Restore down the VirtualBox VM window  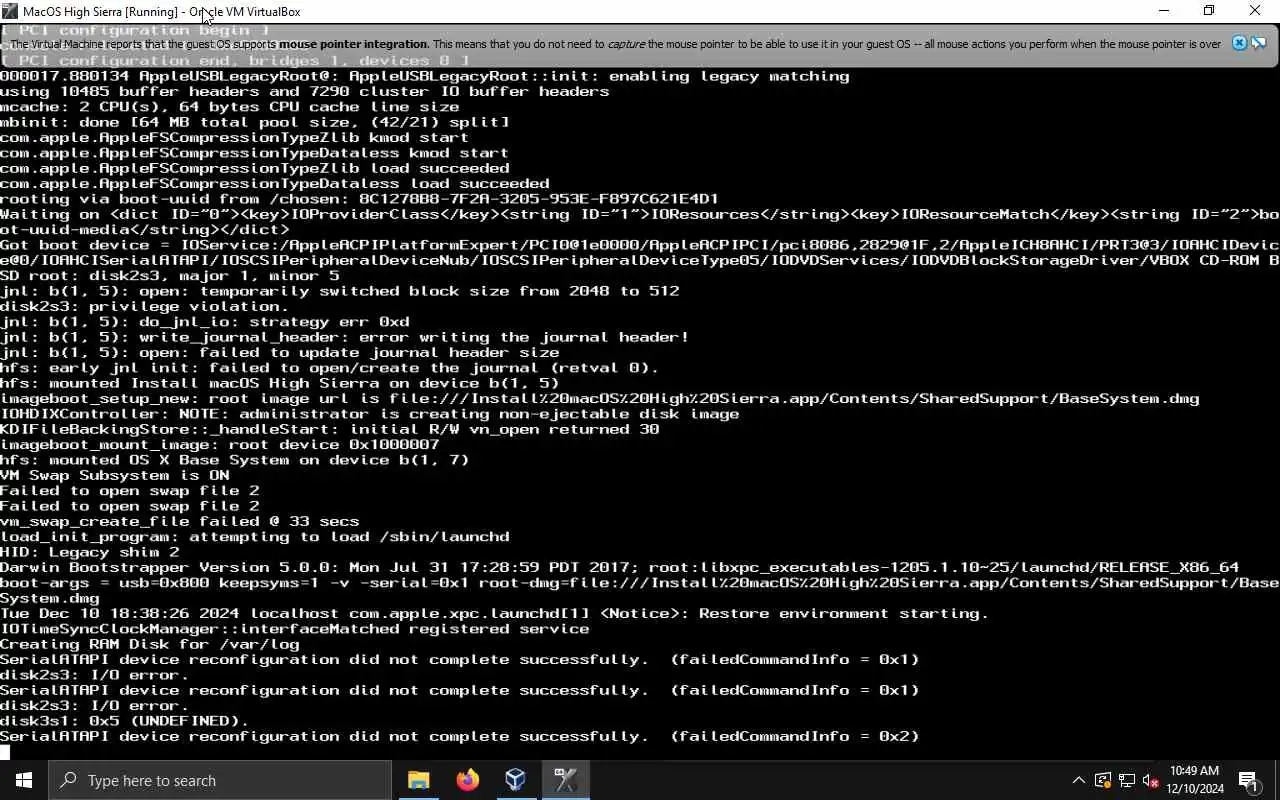tap(1209, 11)
